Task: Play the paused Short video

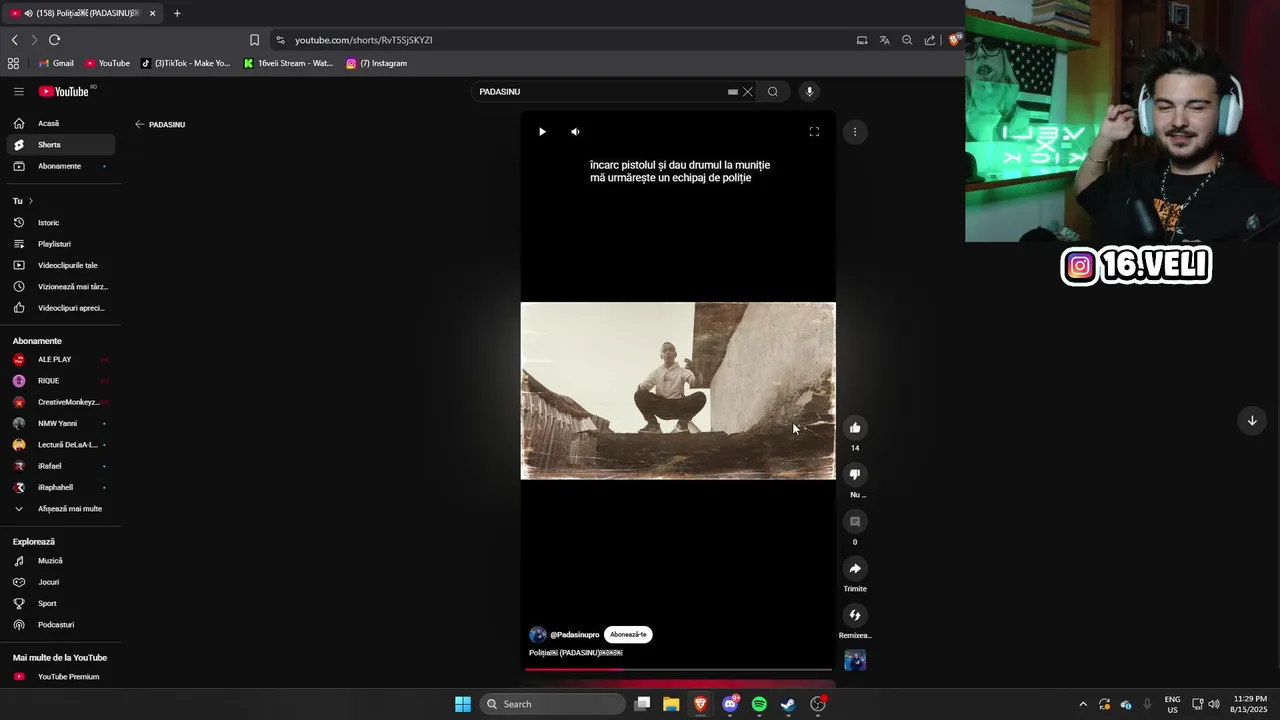Action: [542, 132]
